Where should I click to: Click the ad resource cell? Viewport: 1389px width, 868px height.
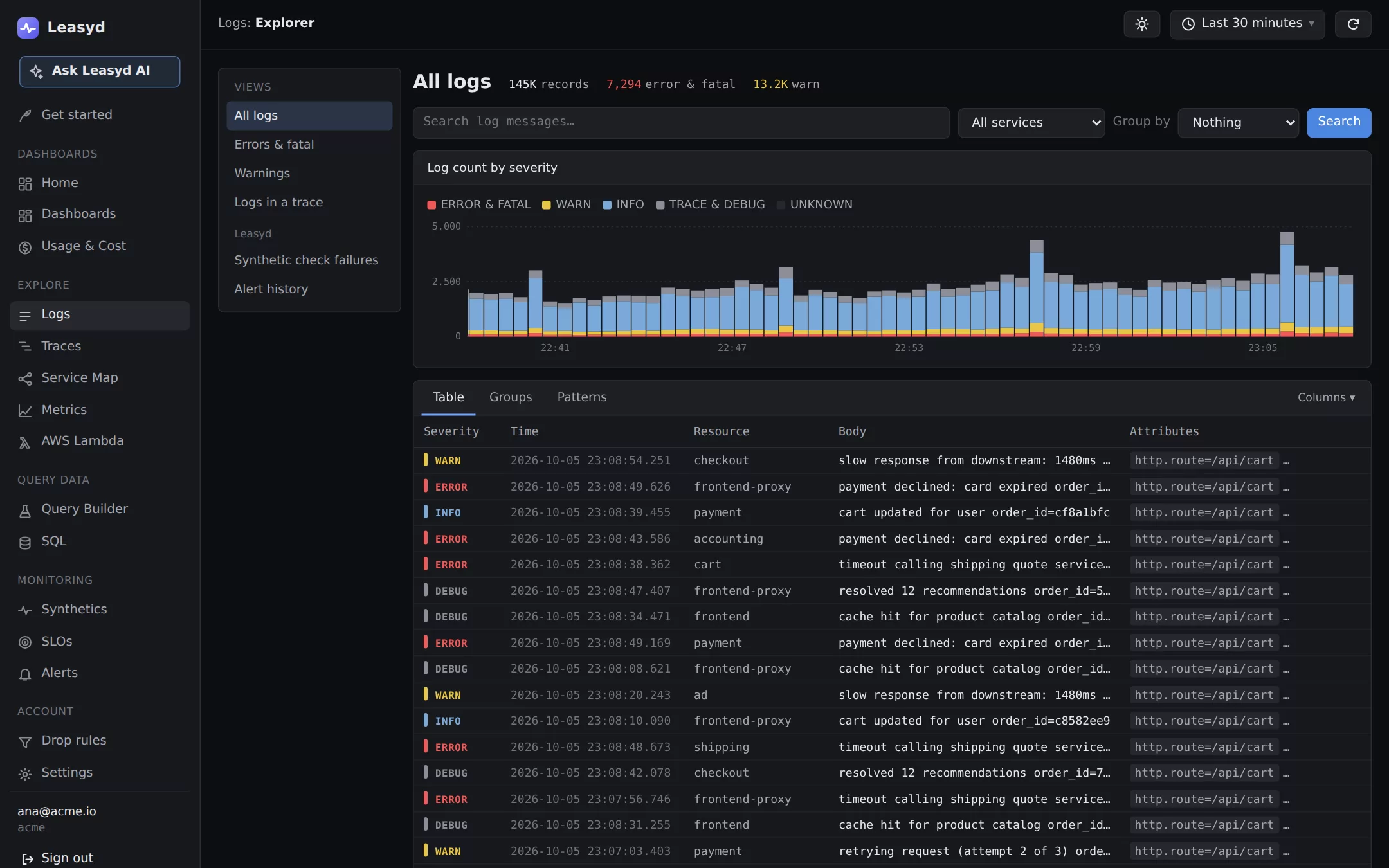701,695
